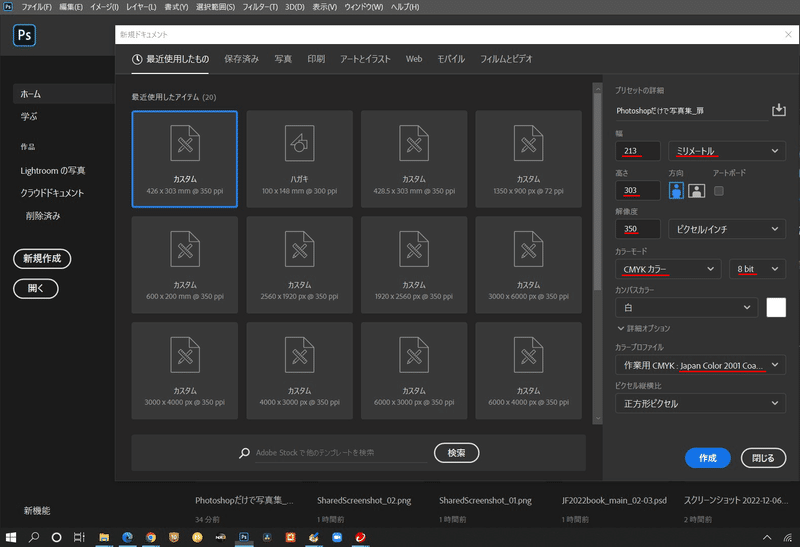Open Windows taskbar search
The image size is (800, 547).
34,537
